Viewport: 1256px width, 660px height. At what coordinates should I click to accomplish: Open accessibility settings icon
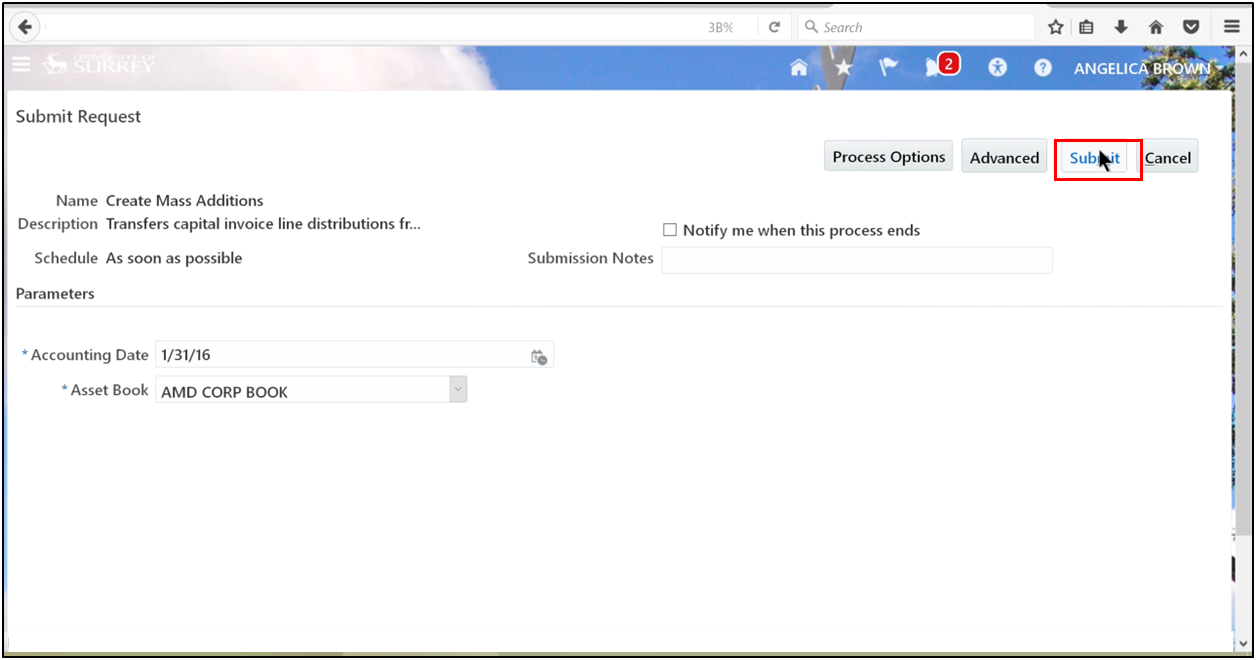997,67
